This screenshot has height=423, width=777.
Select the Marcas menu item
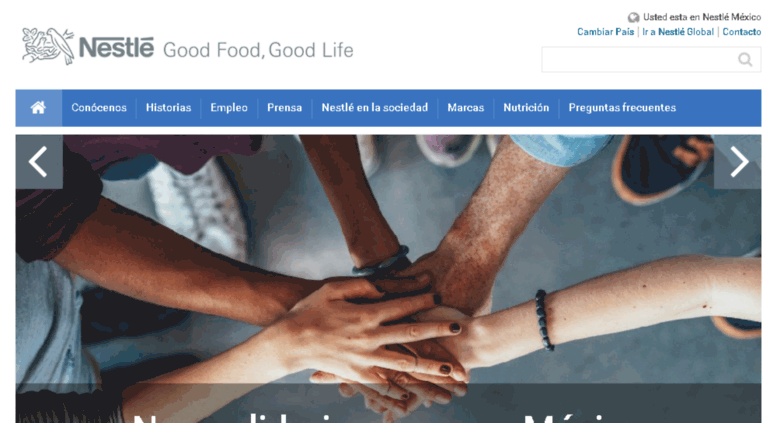click(x=466, y=107)
